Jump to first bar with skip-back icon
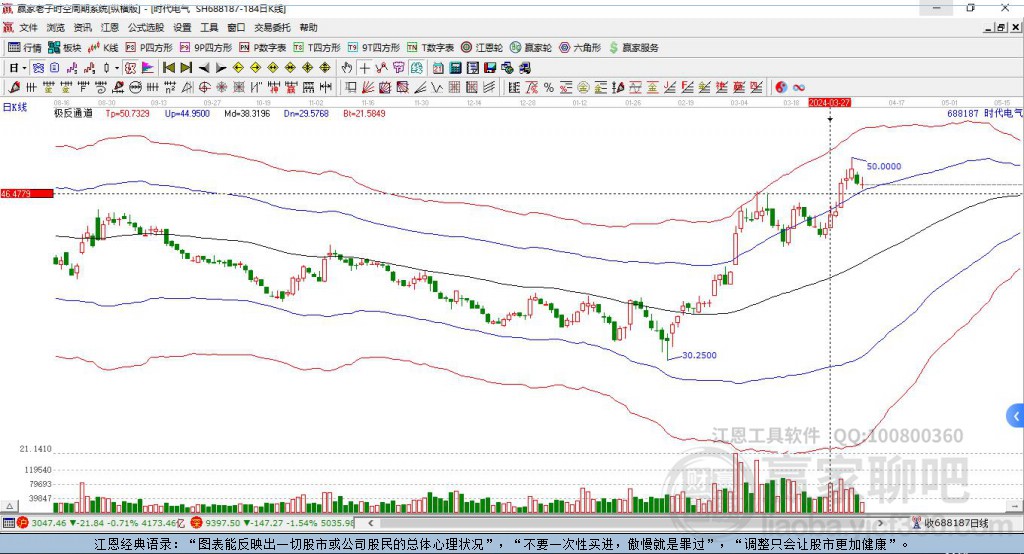The image size is (1024, 554). point(168,67)
